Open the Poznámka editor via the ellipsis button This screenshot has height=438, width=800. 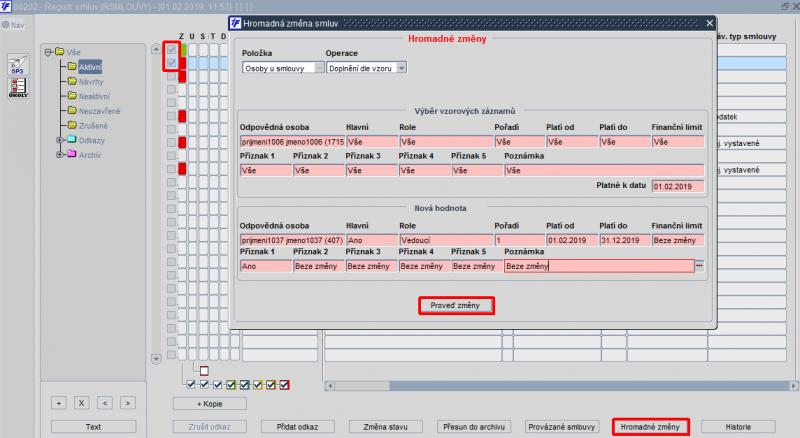699,265
